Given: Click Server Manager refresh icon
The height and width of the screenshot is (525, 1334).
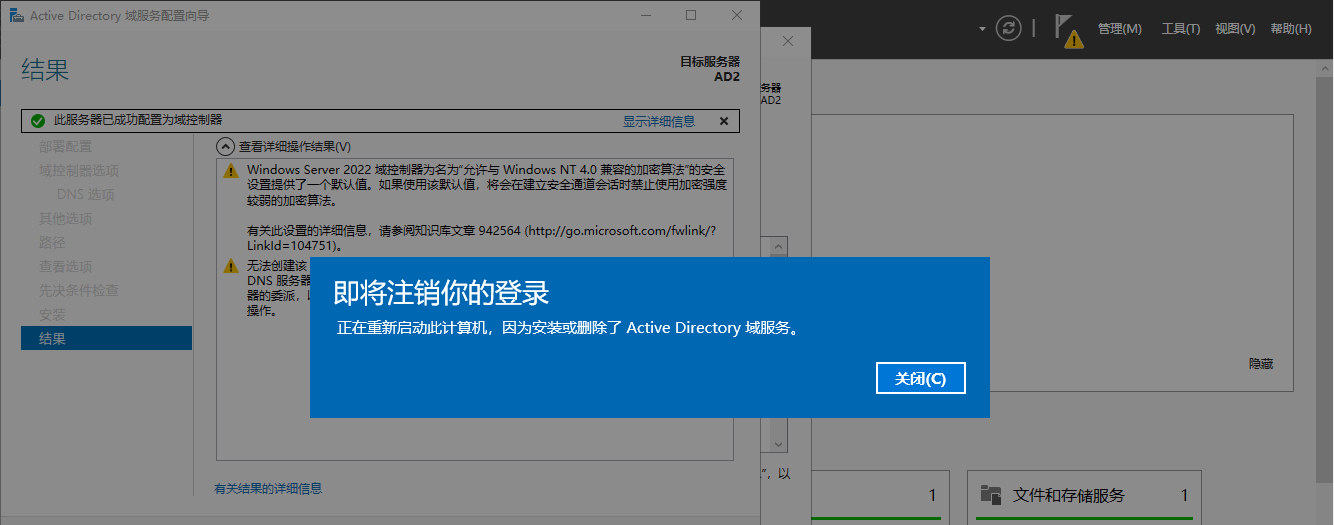Looking at the screenshot, I should 1008,28.
